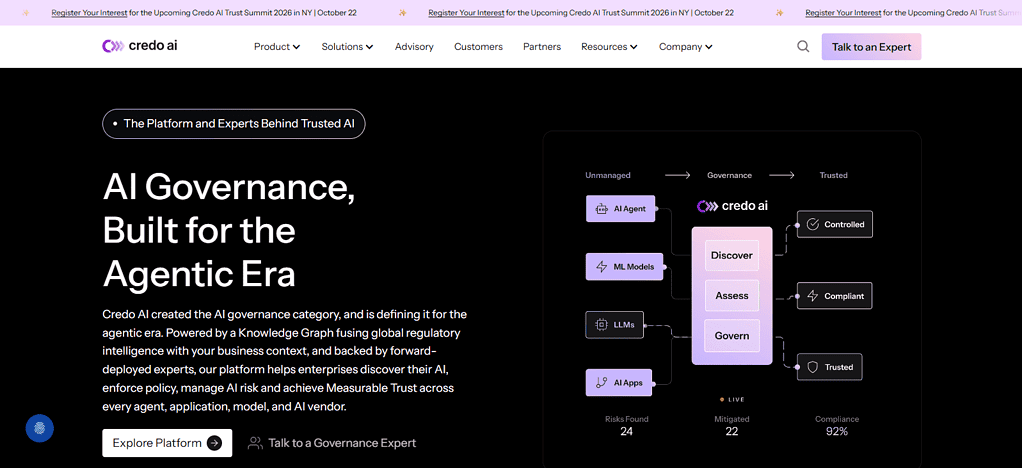Click the arrow icon in Explore Platform
Image resolution: width=1022 pixels, height=468 pixels.
[x=214, y=443]
